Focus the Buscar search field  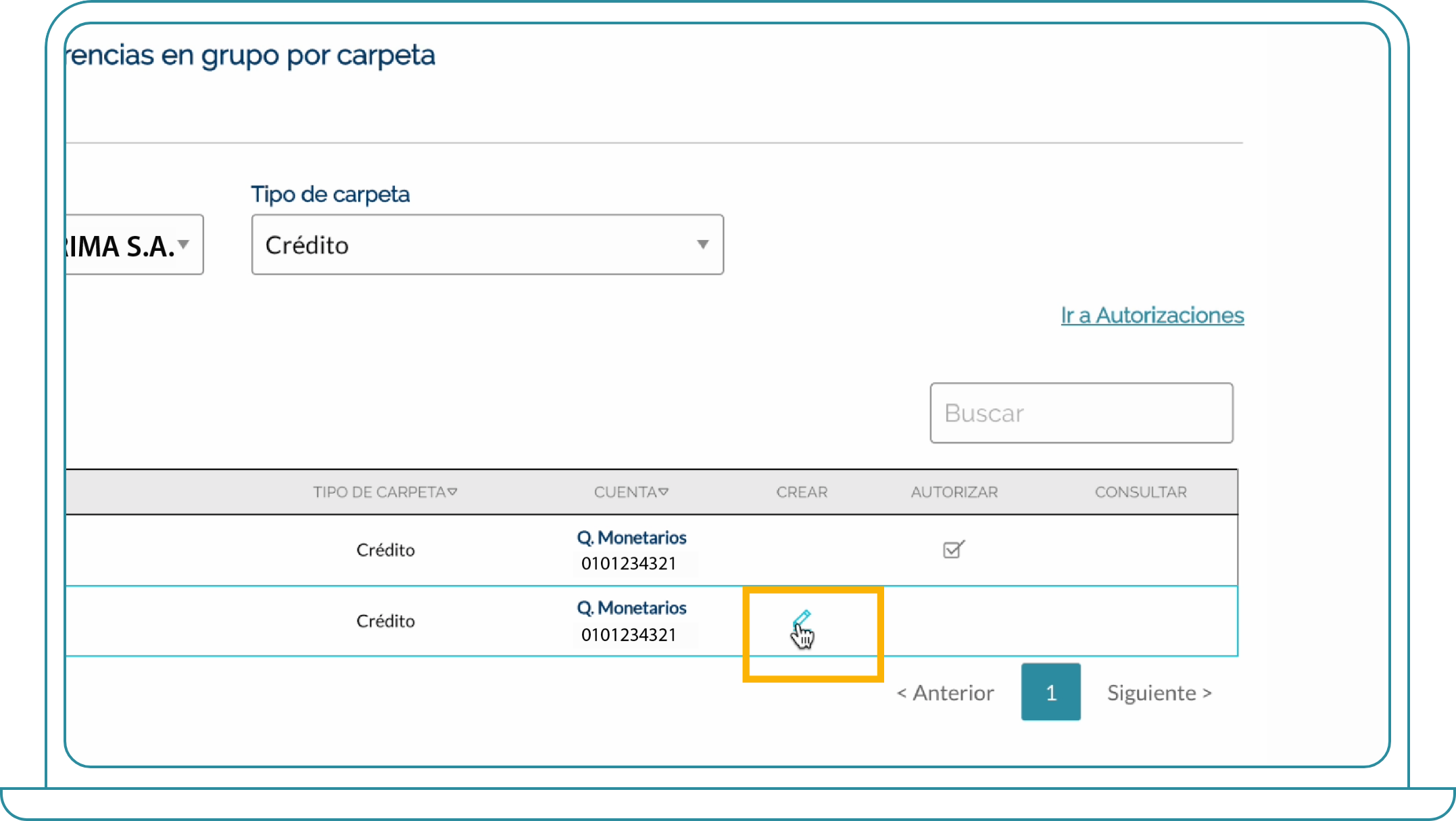click(1082, 413)
